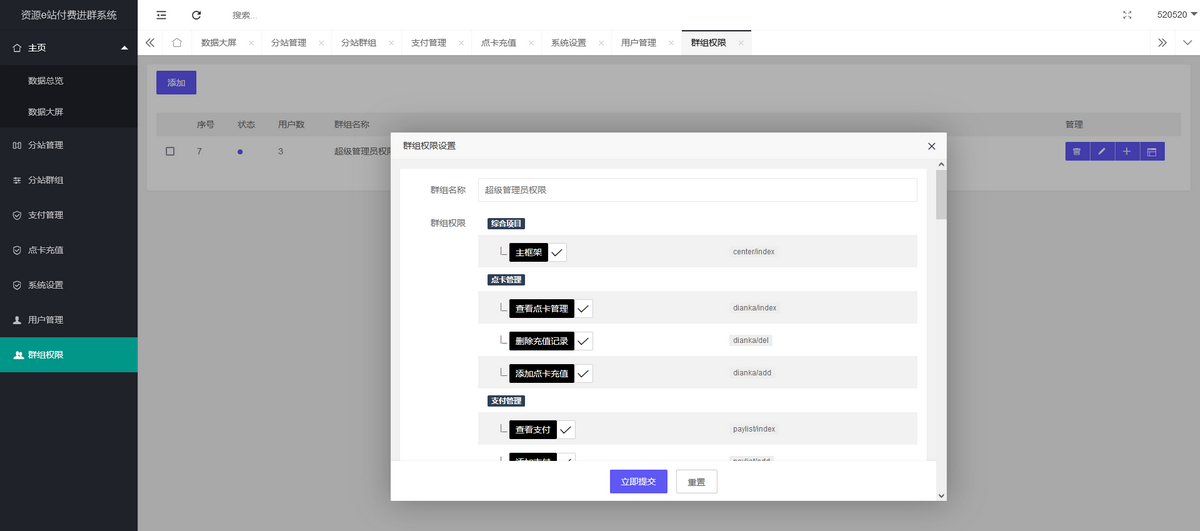
Task: Toggle the 删除充值记录 permission checkbox
Action: pos(584,341)
